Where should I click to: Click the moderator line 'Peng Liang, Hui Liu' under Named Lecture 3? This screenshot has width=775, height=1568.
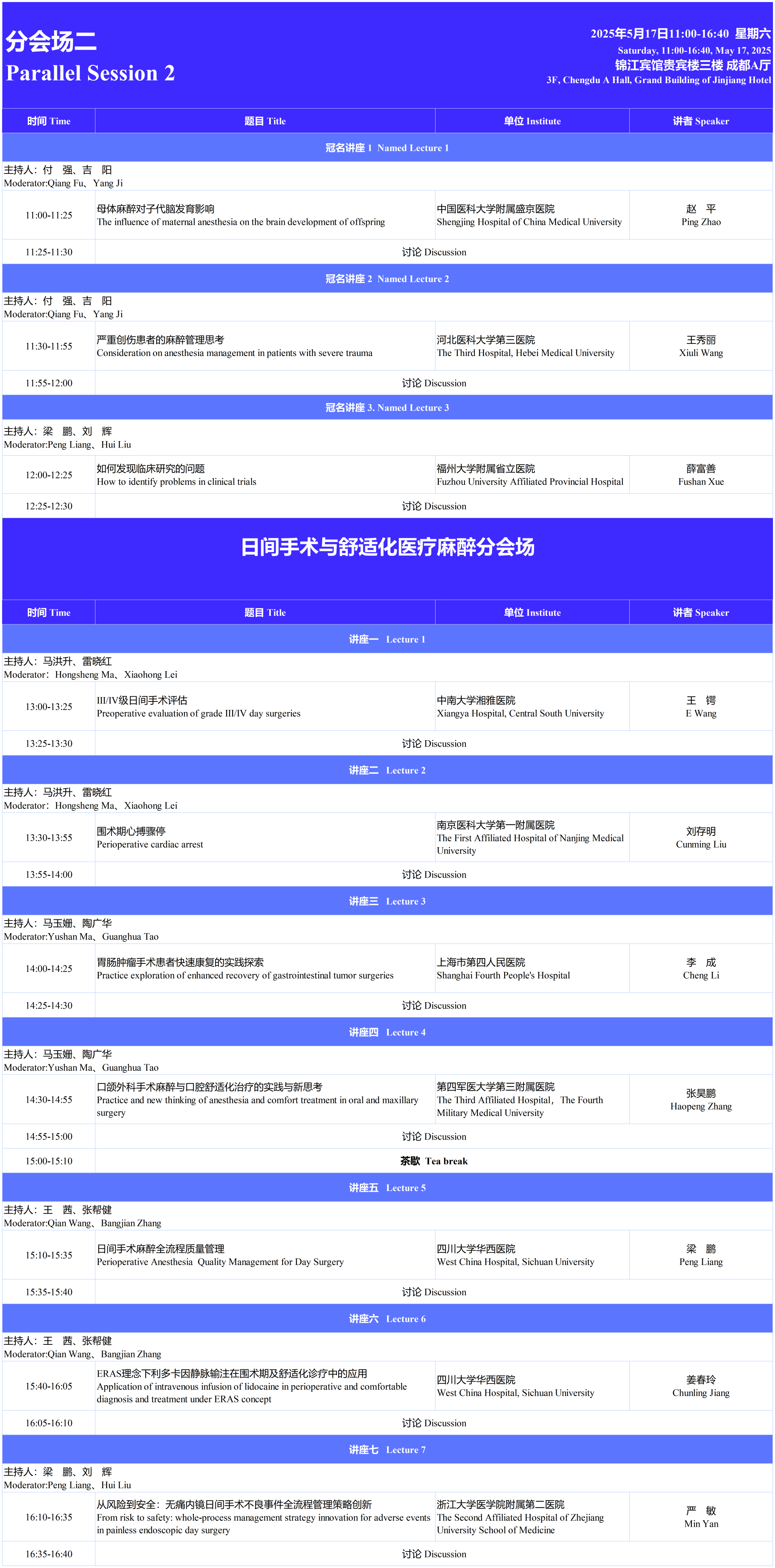67,444
